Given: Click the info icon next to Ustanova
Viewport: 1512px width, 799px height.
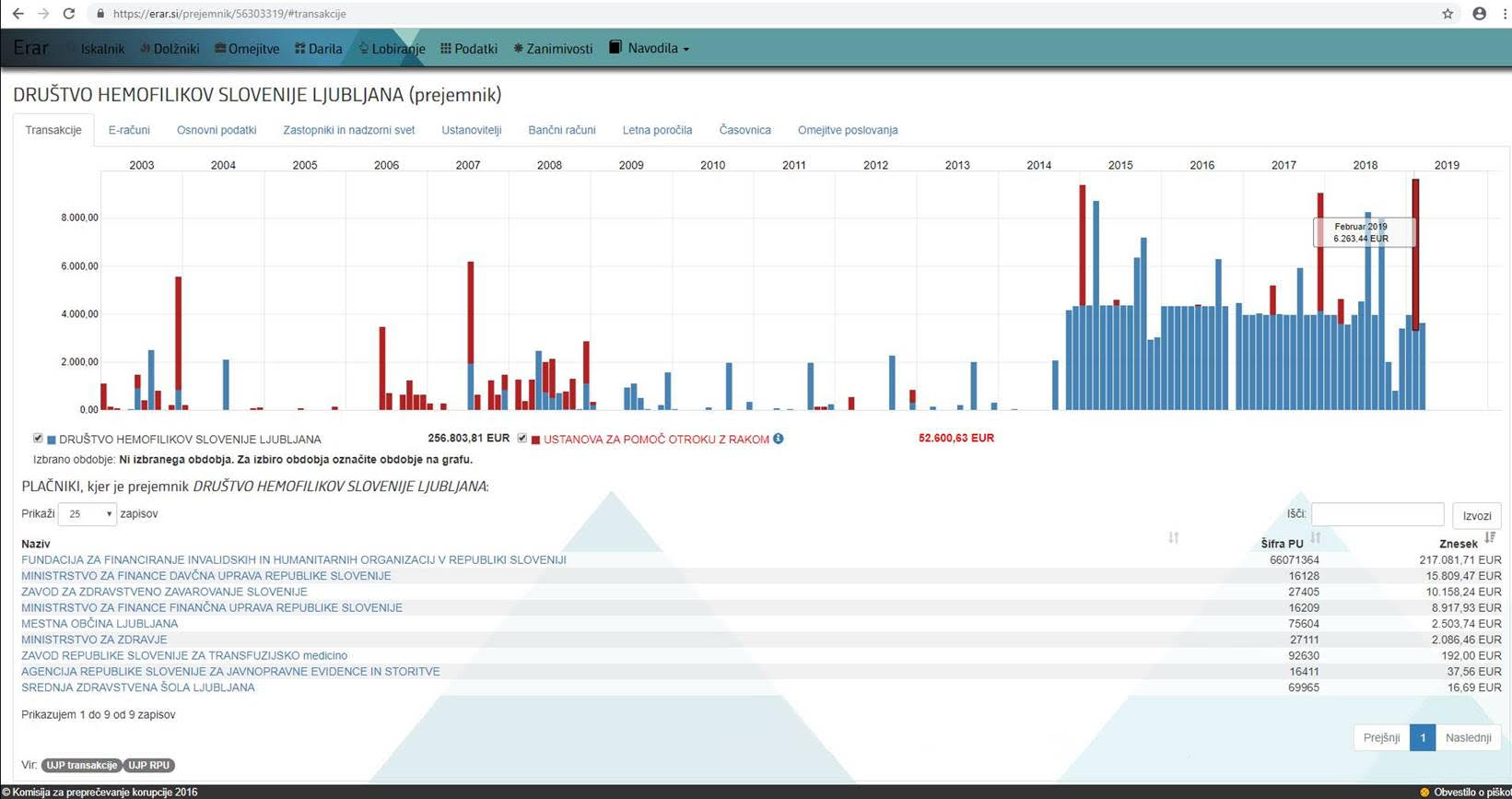Looking at the screenshot, I should [x=779, y=439].
